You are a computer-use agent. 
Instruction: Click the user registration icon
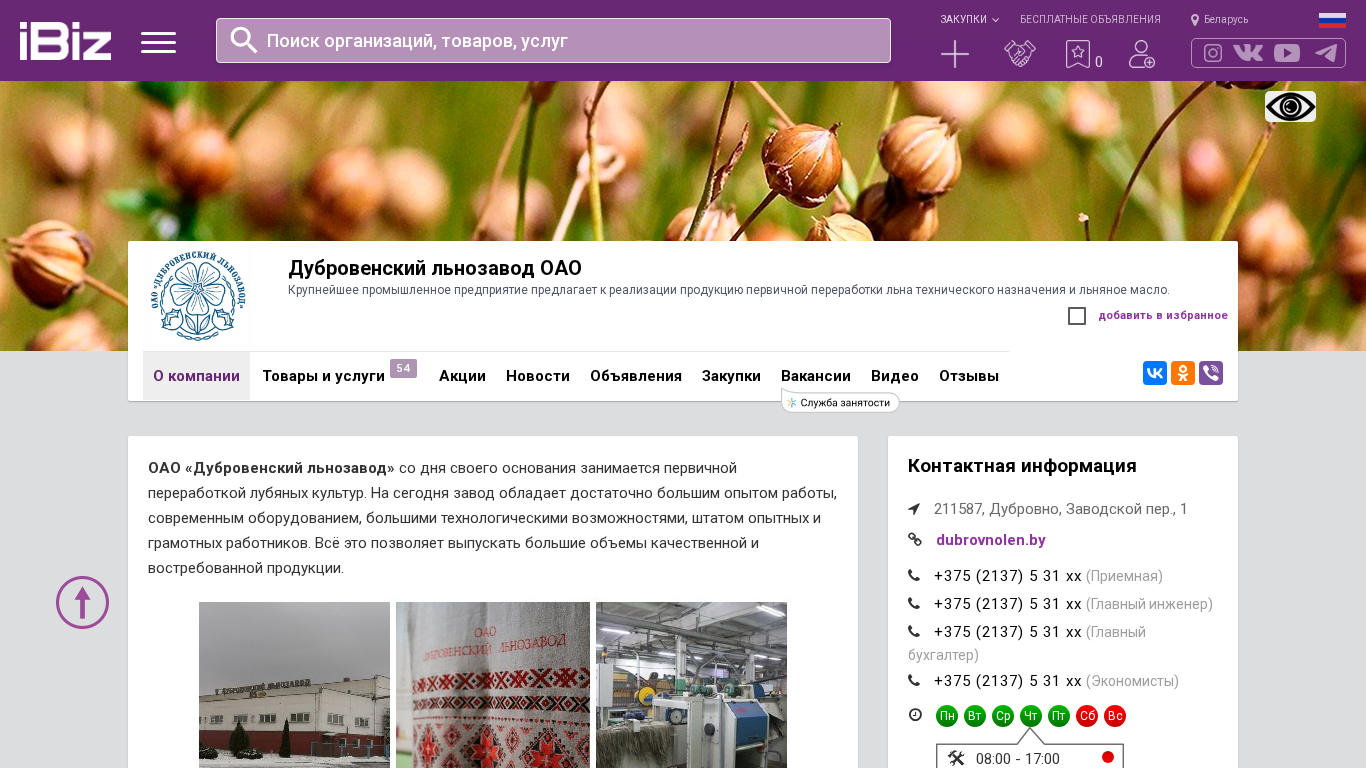coord(1142,54)
